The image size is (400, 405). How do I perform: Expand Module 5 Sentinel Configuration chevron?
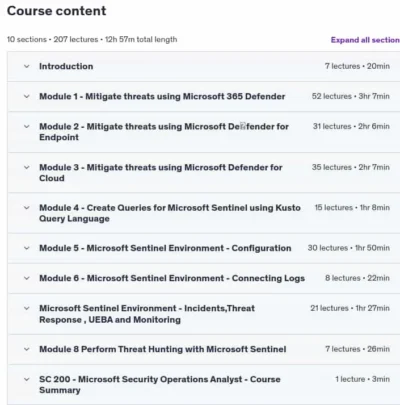point(27,248)
